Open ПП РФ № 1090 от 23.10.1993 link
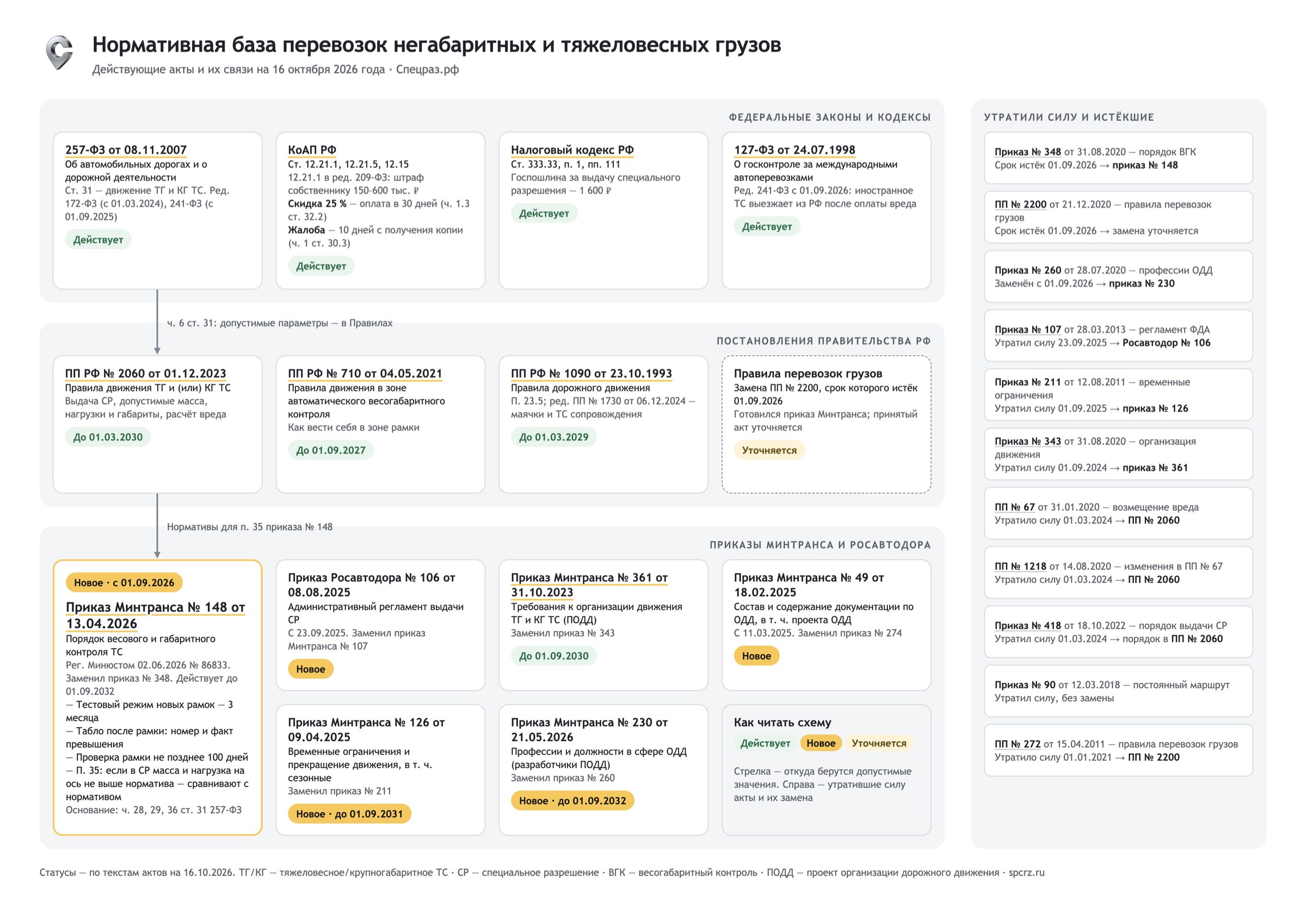The width and height of the screenshot is (1306, 924). 592,373
